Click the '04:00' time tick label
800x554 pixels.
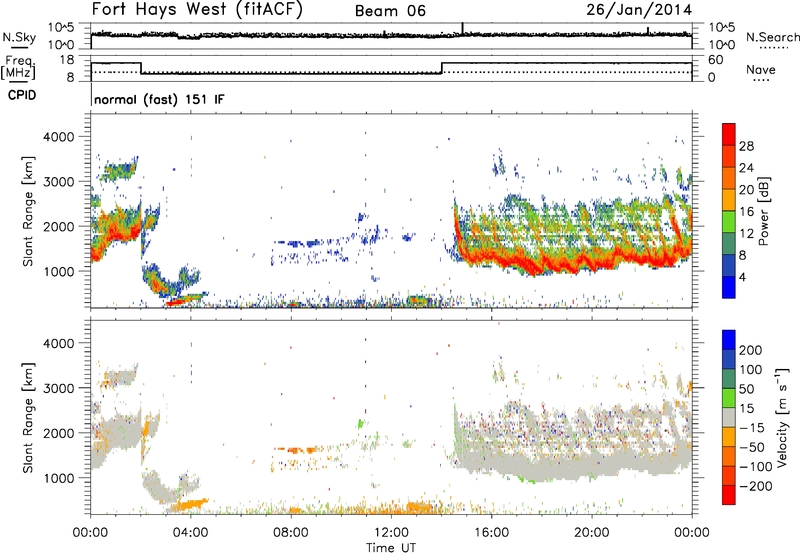pos(191,533)
